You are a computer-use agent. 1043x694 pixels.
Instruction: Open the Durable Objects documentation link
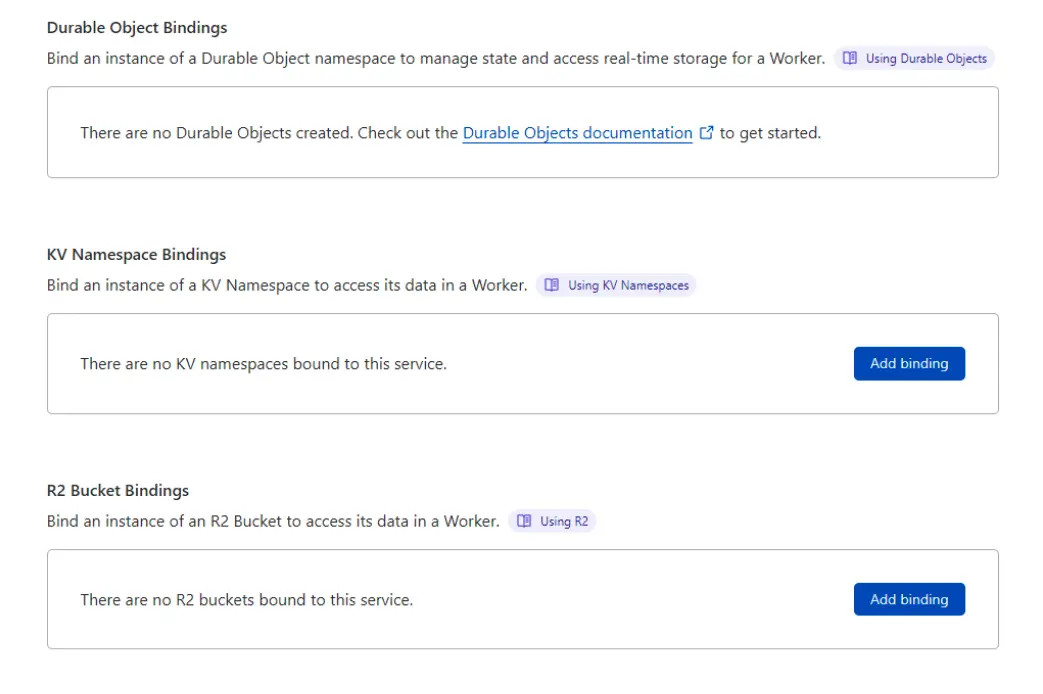[x=577, y=132]
